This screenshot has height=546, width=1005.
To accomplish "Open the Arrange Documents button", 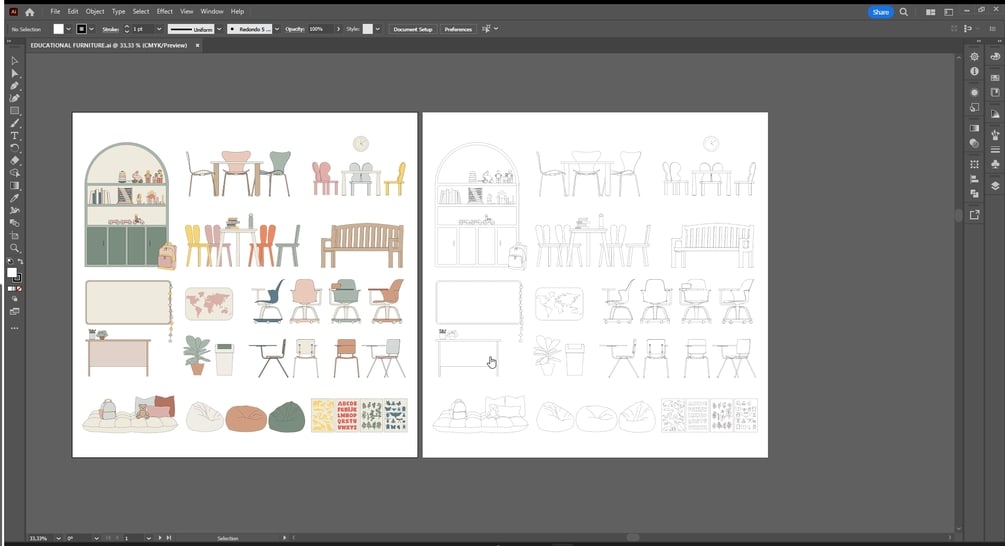I will tap(930, 12).
